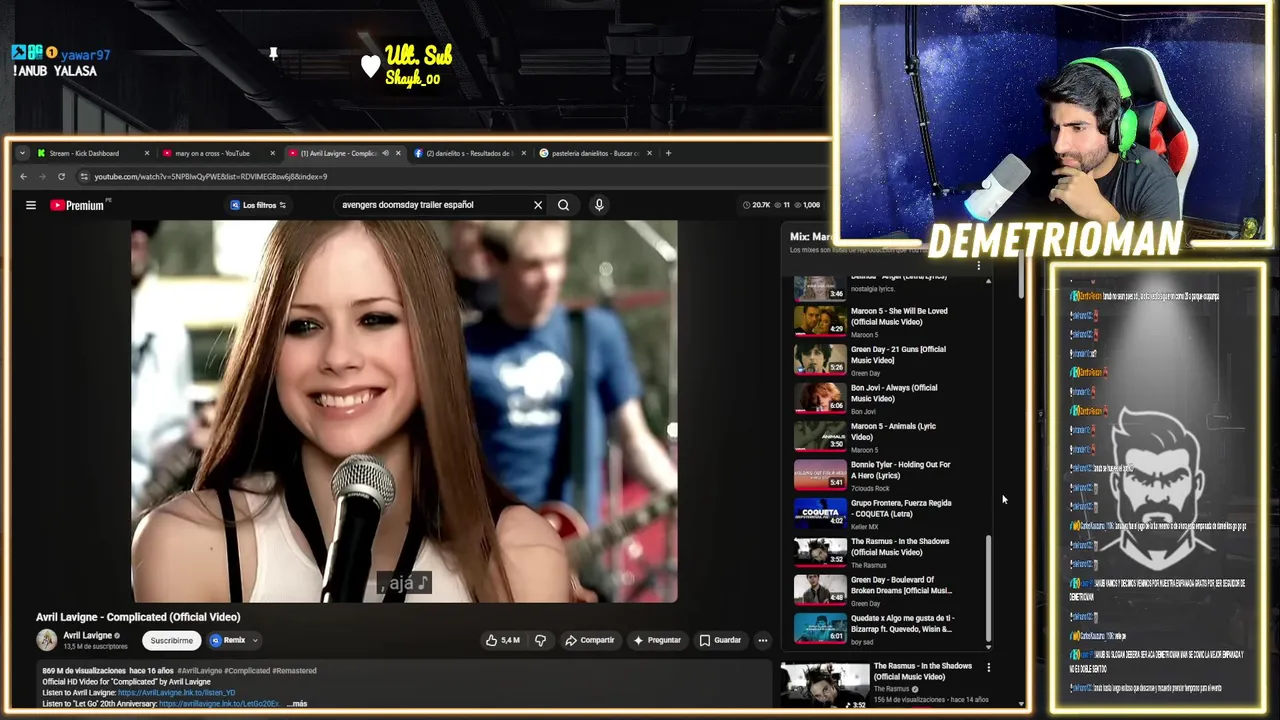Click the YouTube search input field

point(433,205)
